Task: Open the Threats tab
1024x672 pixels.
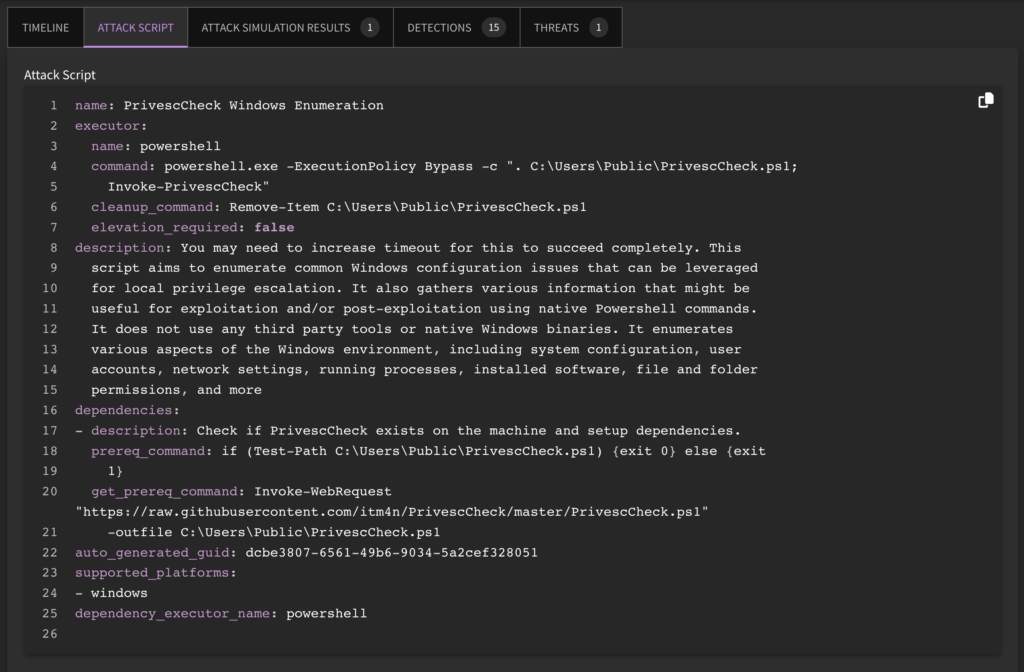Action: [x=571, y=27]
